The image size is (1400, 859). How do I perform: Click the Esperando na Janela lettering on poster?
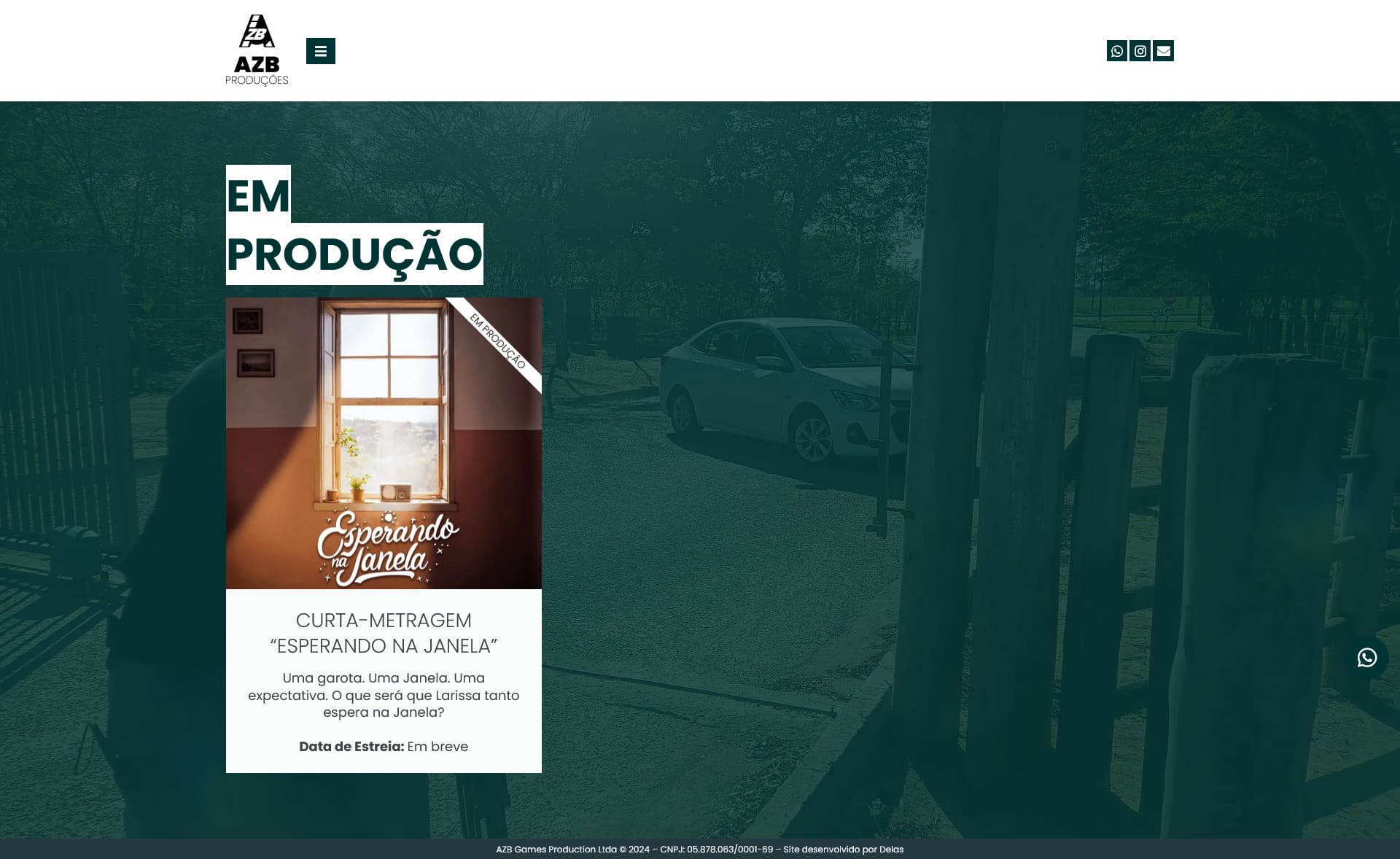386,548
